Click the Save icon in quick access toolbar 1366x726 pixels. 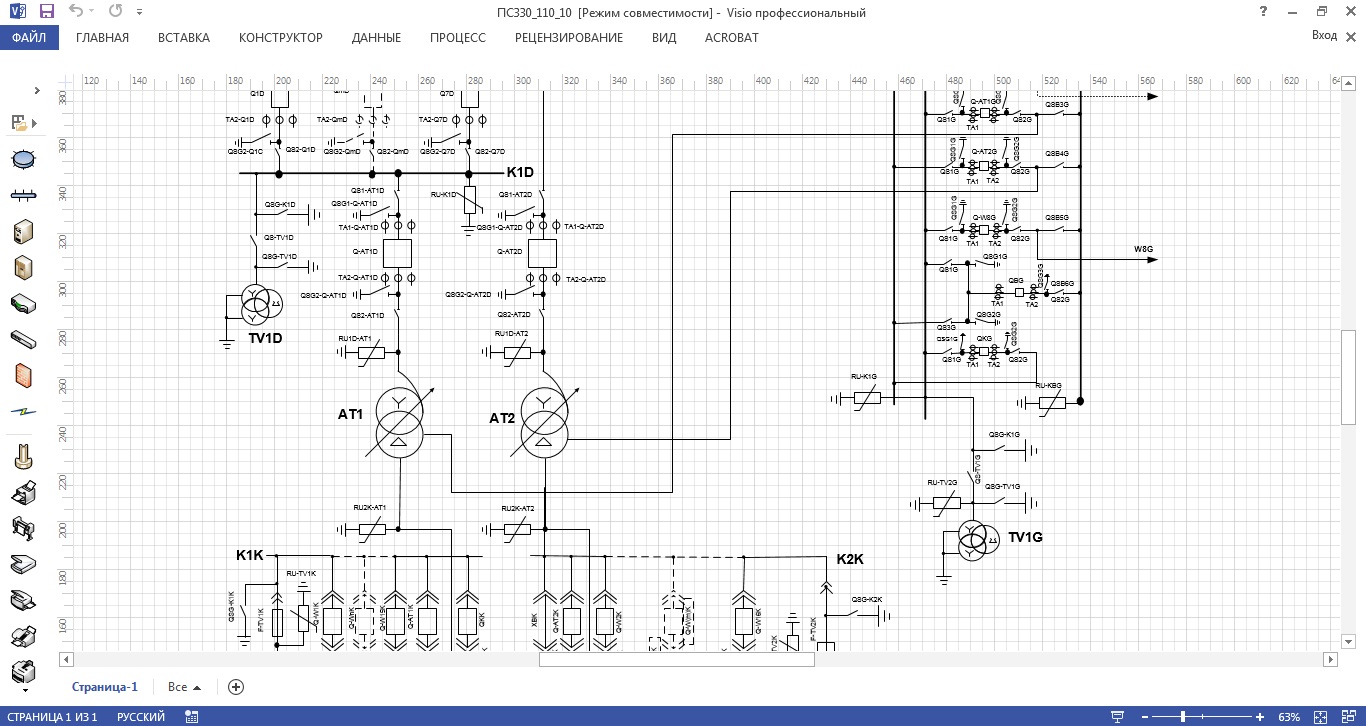click(46, 12)
